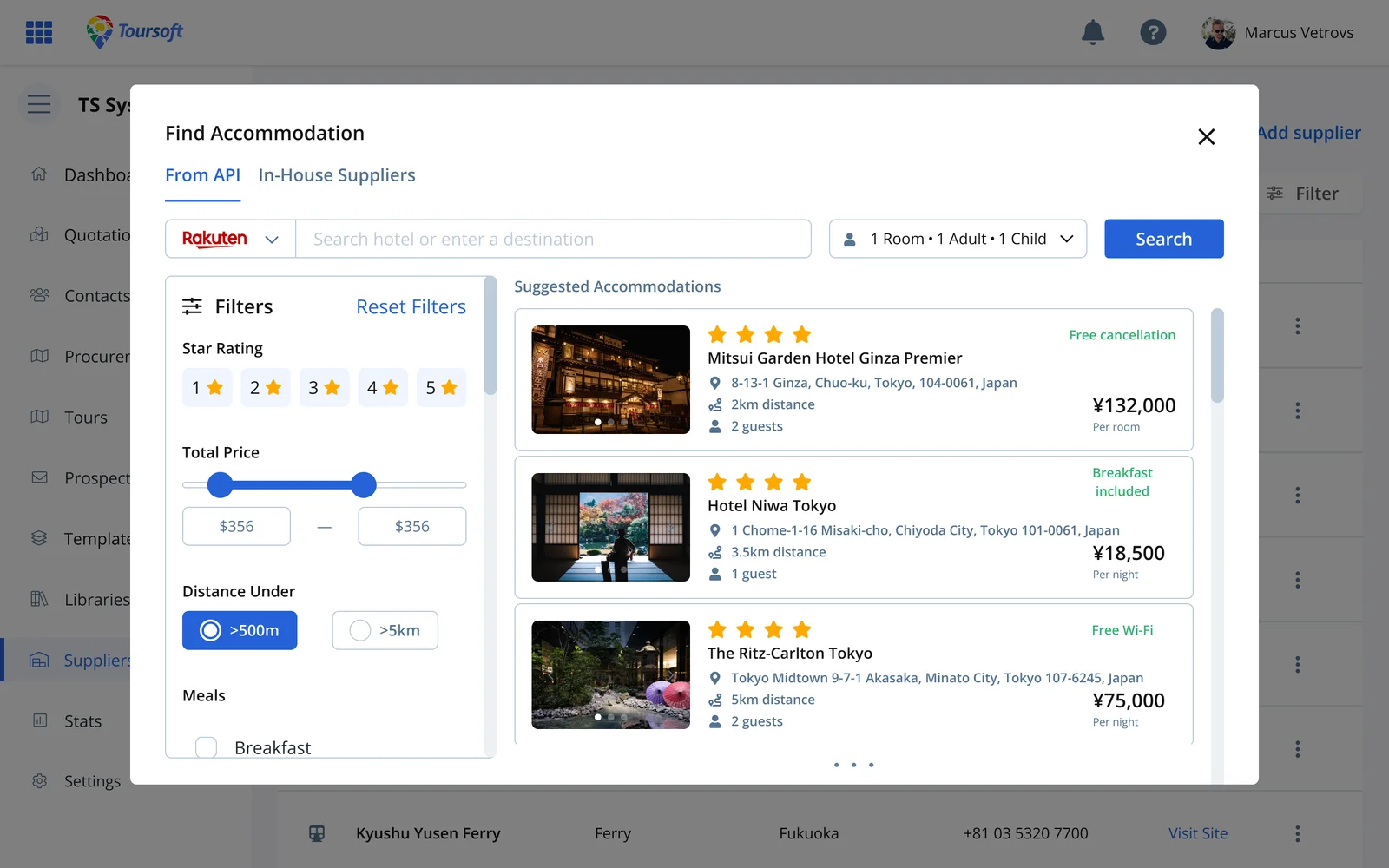Switch to the In-House Suppliers tab

[x=337, y=175]
